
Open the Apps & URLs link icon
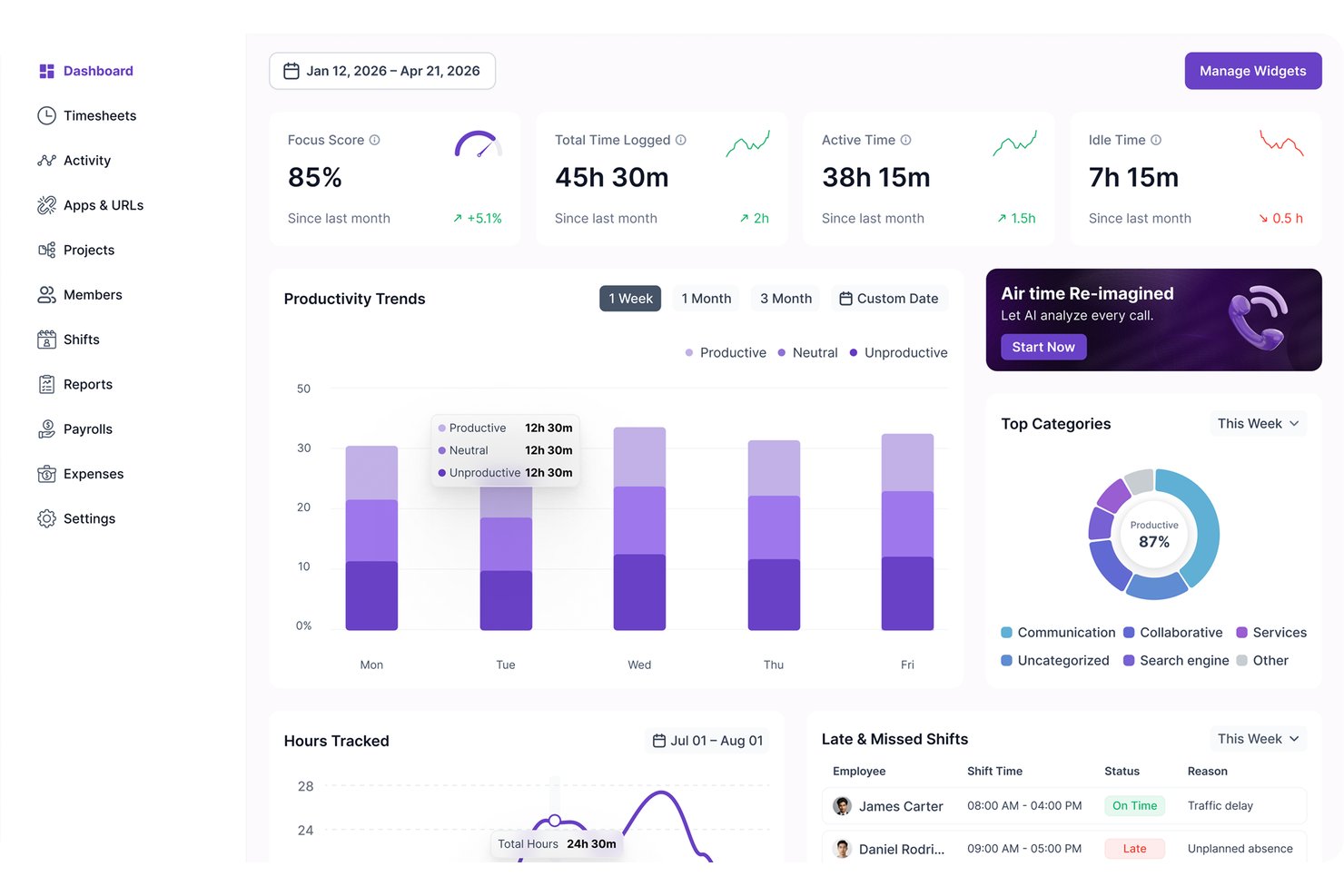pyautogui.click(x=46, y=205)
